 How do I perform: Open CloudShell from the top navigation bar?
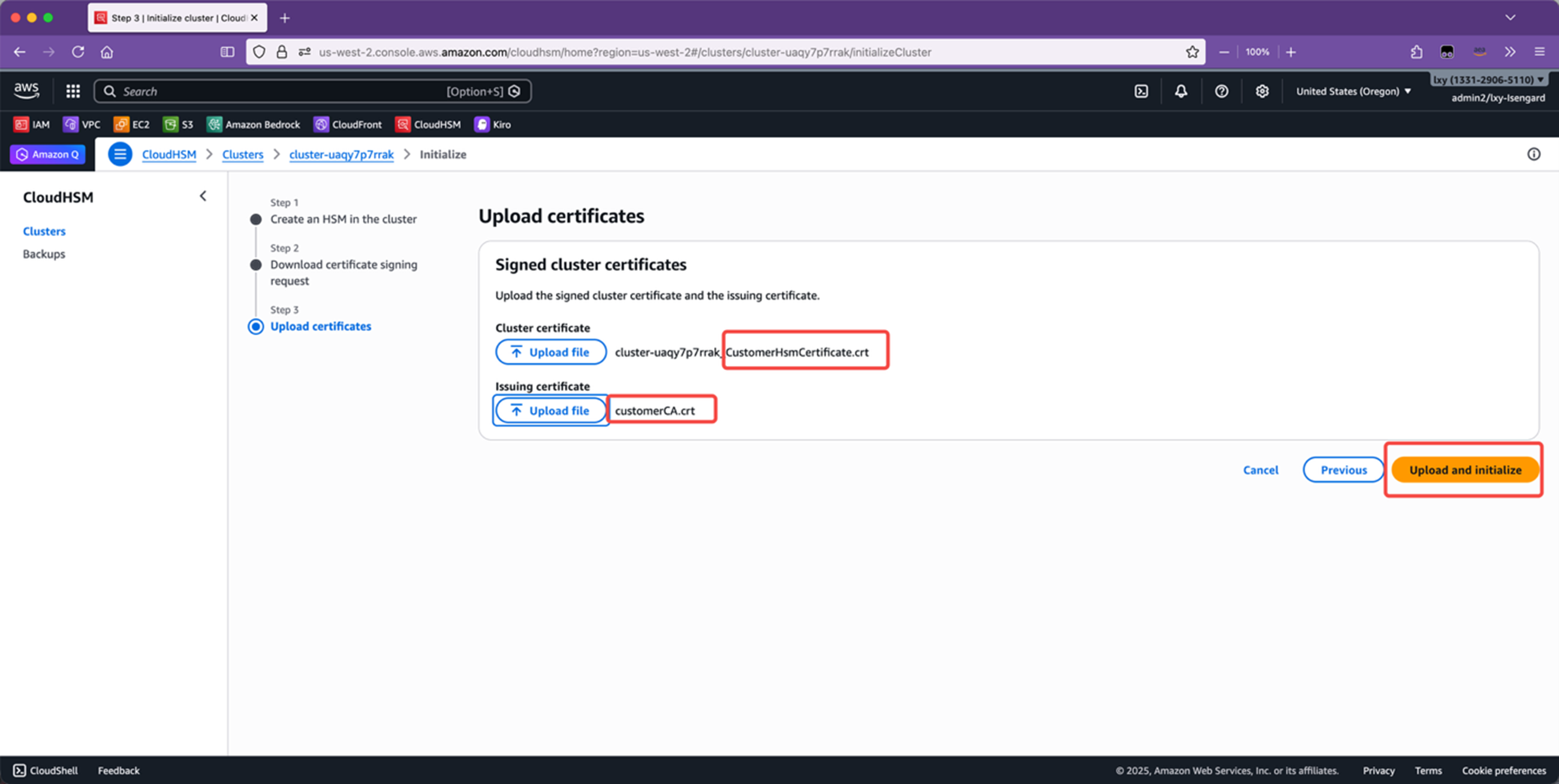coord(1141,91)
